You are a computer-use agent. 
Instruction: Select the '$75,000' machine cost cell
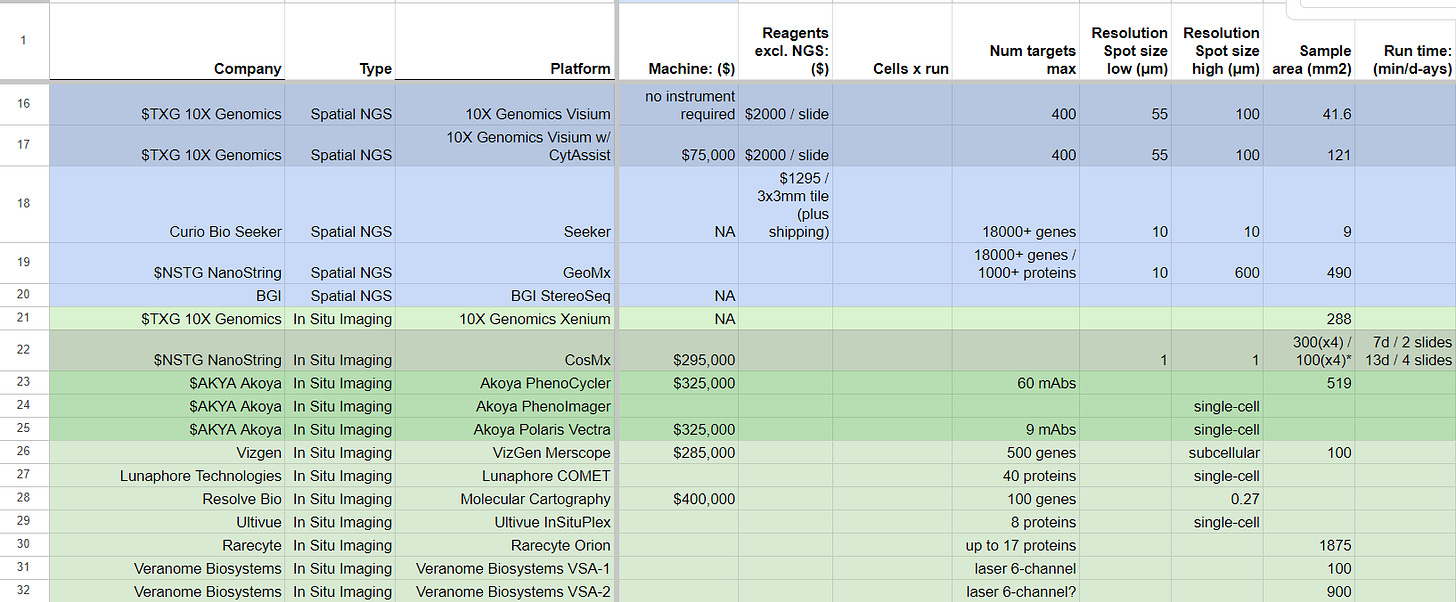[680, 146]
